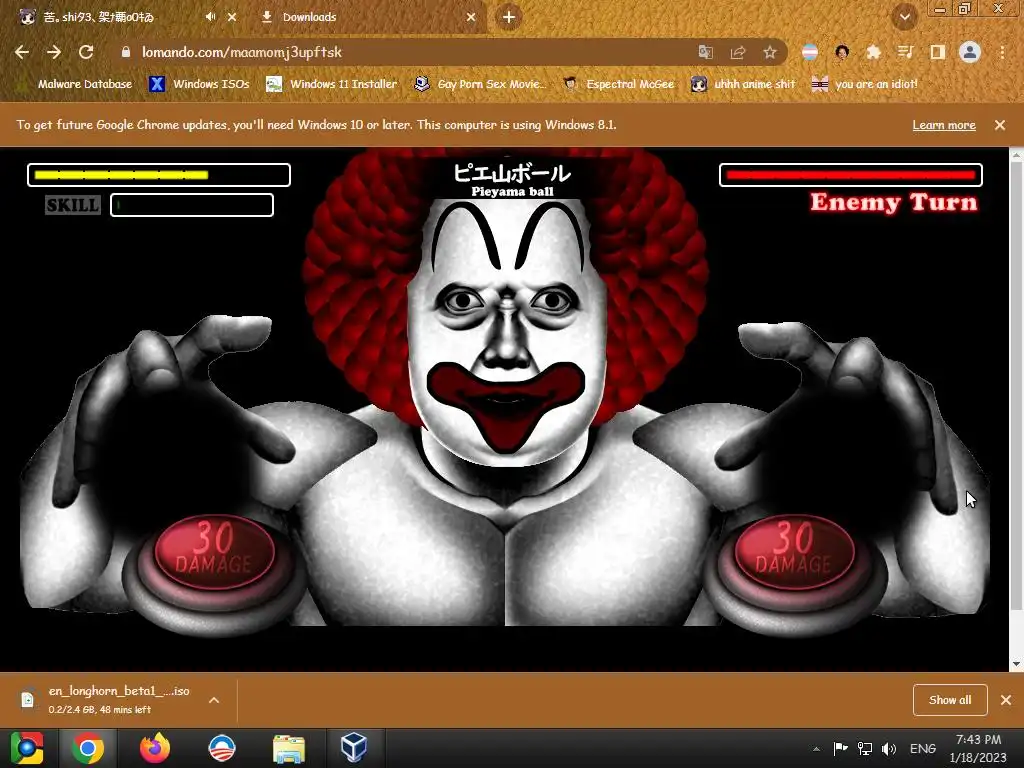
Task: Click the padlock site info icon
Action: point(125,52)
